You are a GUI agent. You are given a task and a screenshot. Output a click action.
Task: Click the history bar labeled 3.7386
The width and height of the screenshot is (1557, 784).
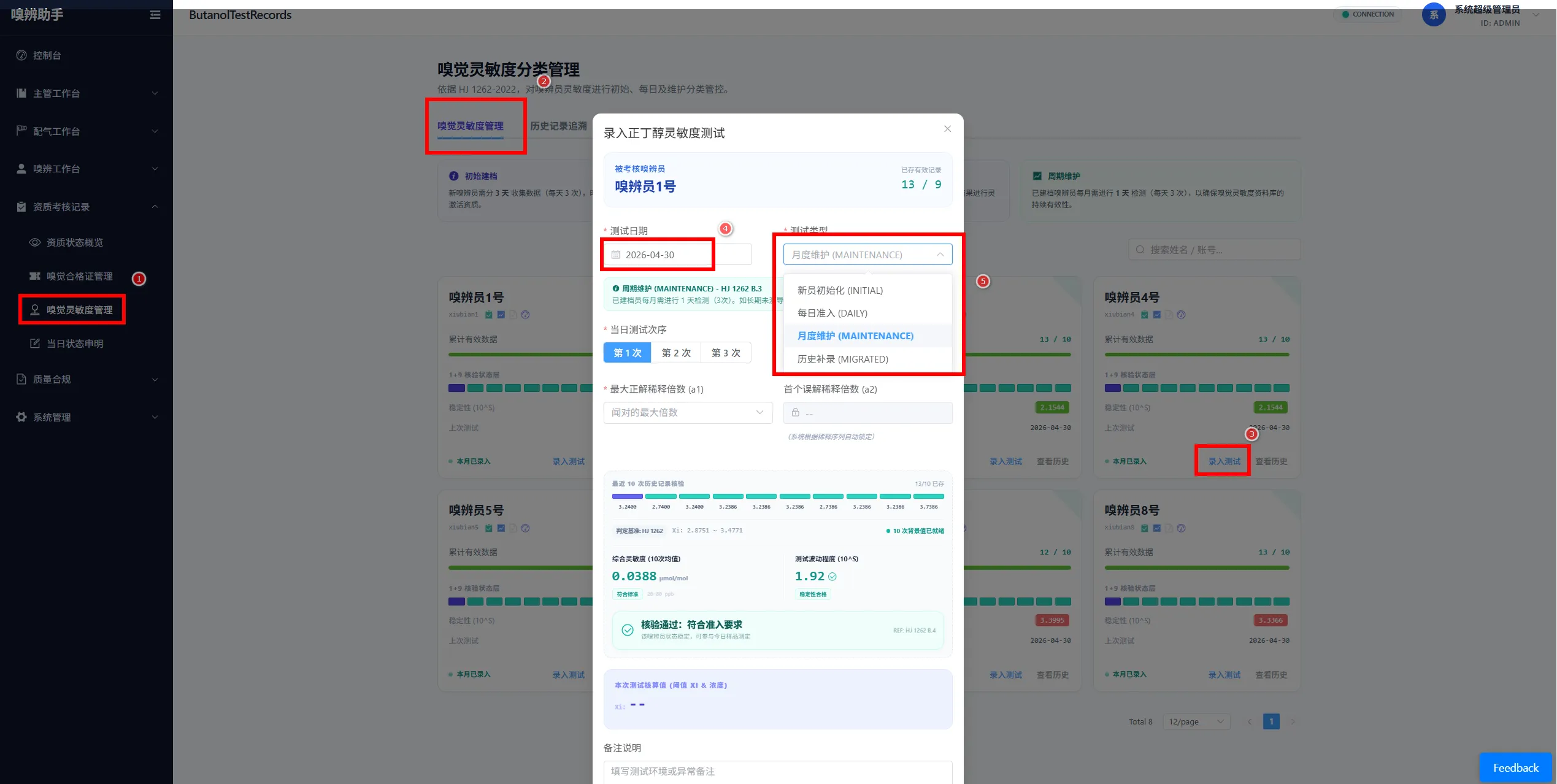pos(929,496)
